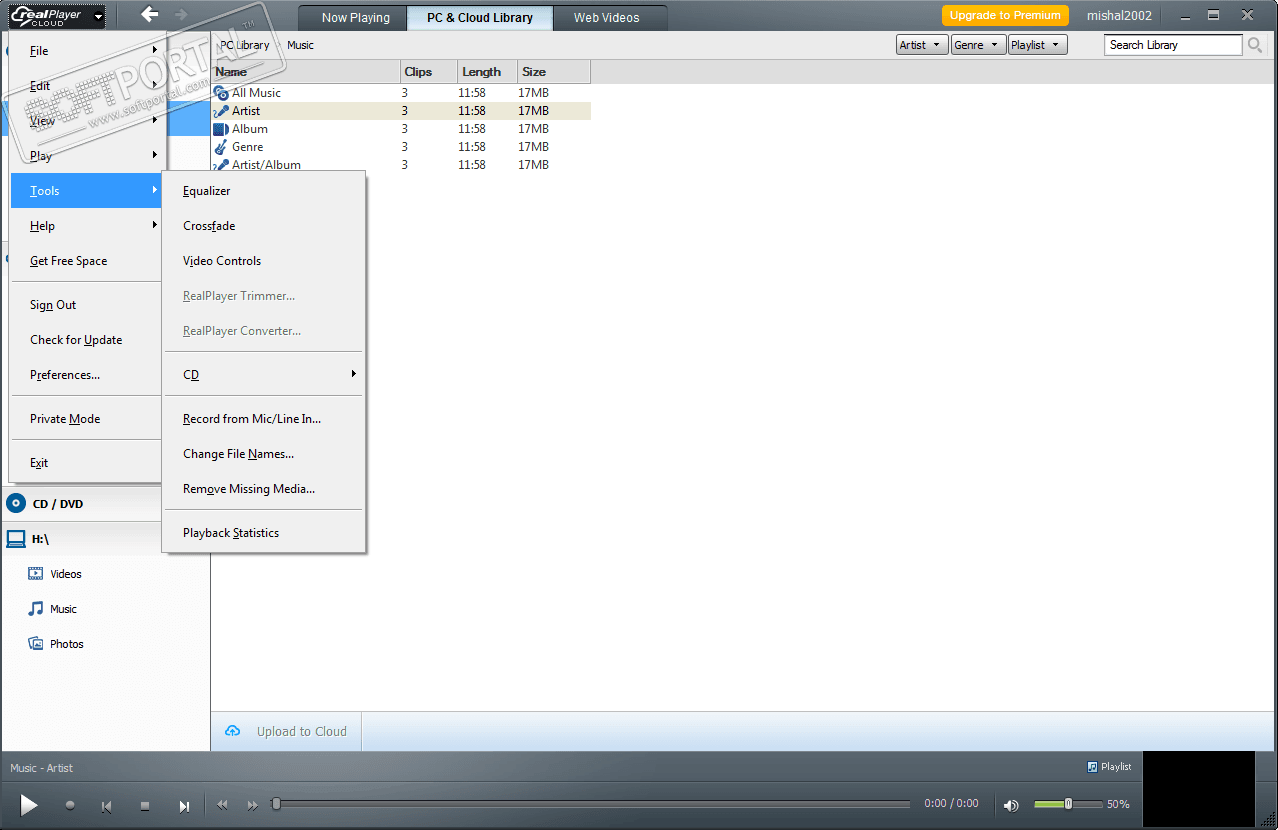This screenshot has width=1278, height=830.
Task: Click the Music breadcrumb link
Action: pos(300,45)
